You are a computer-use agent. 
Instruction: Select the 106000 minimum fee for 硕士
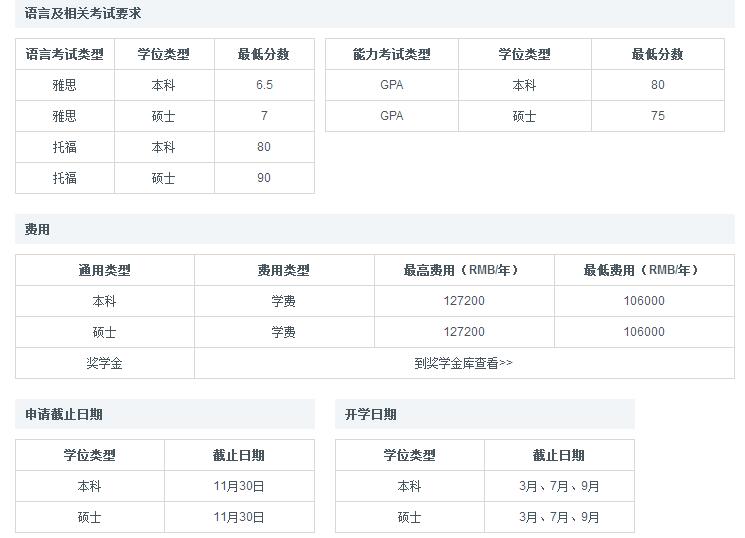[643, 332]
